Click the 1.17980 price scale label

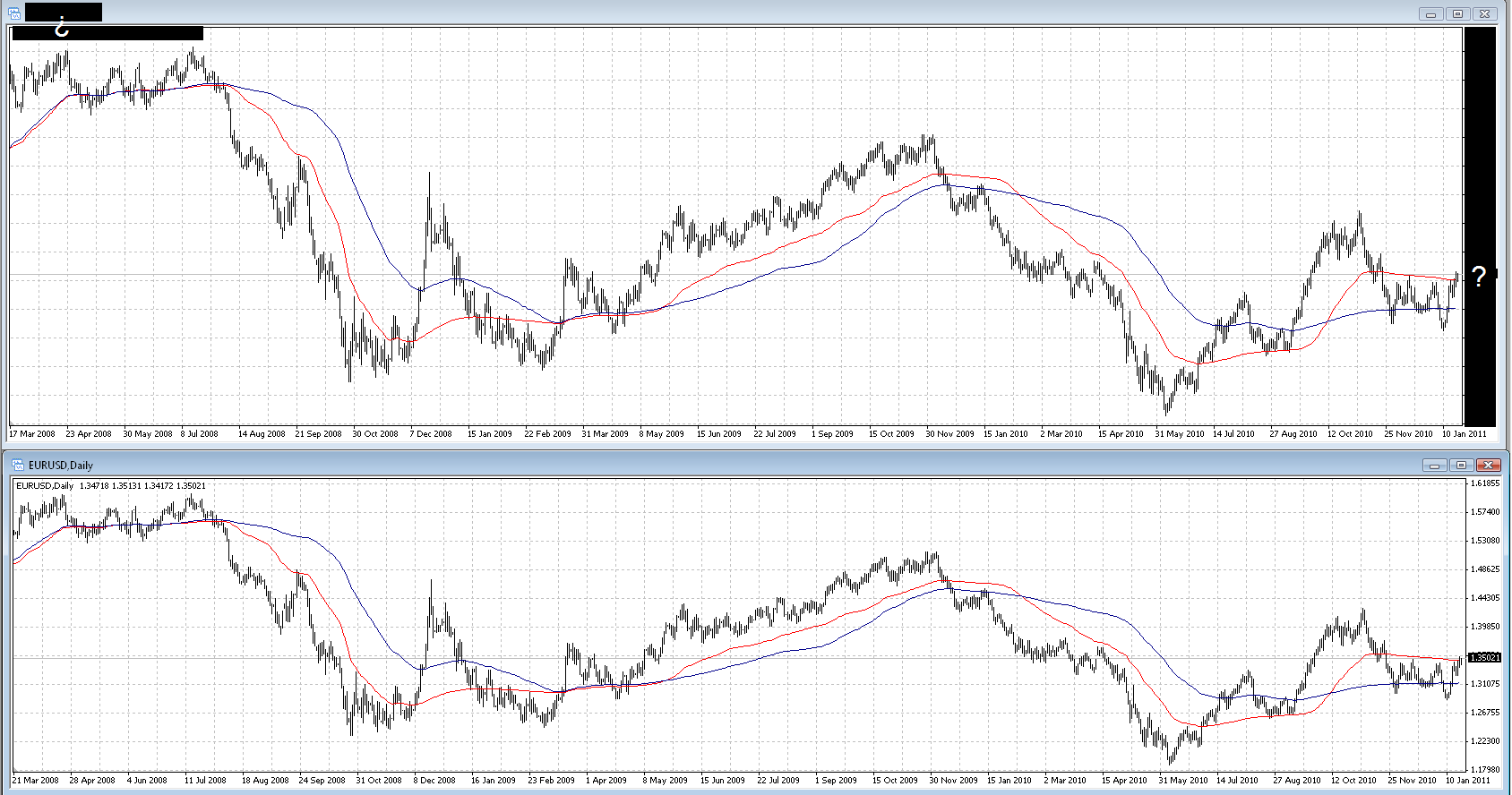1485,770
